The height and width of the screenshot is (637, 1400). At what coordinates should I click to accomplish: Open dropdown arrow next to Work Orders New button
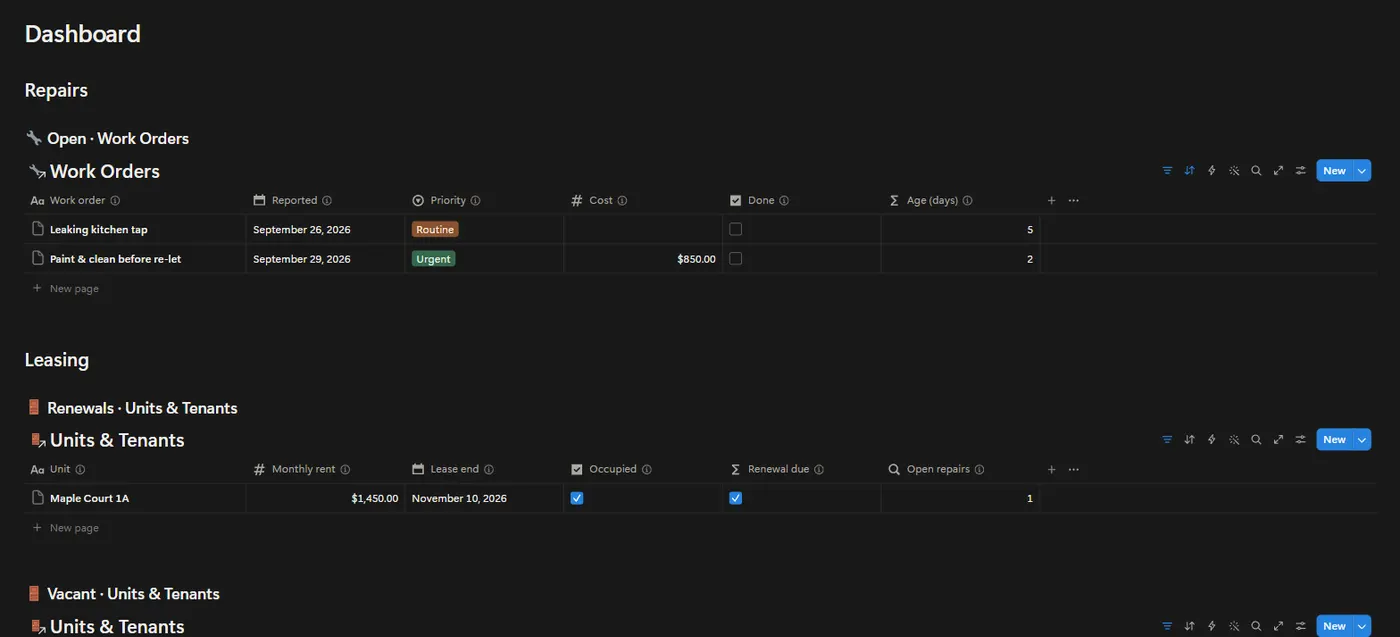click(1362, 171)
